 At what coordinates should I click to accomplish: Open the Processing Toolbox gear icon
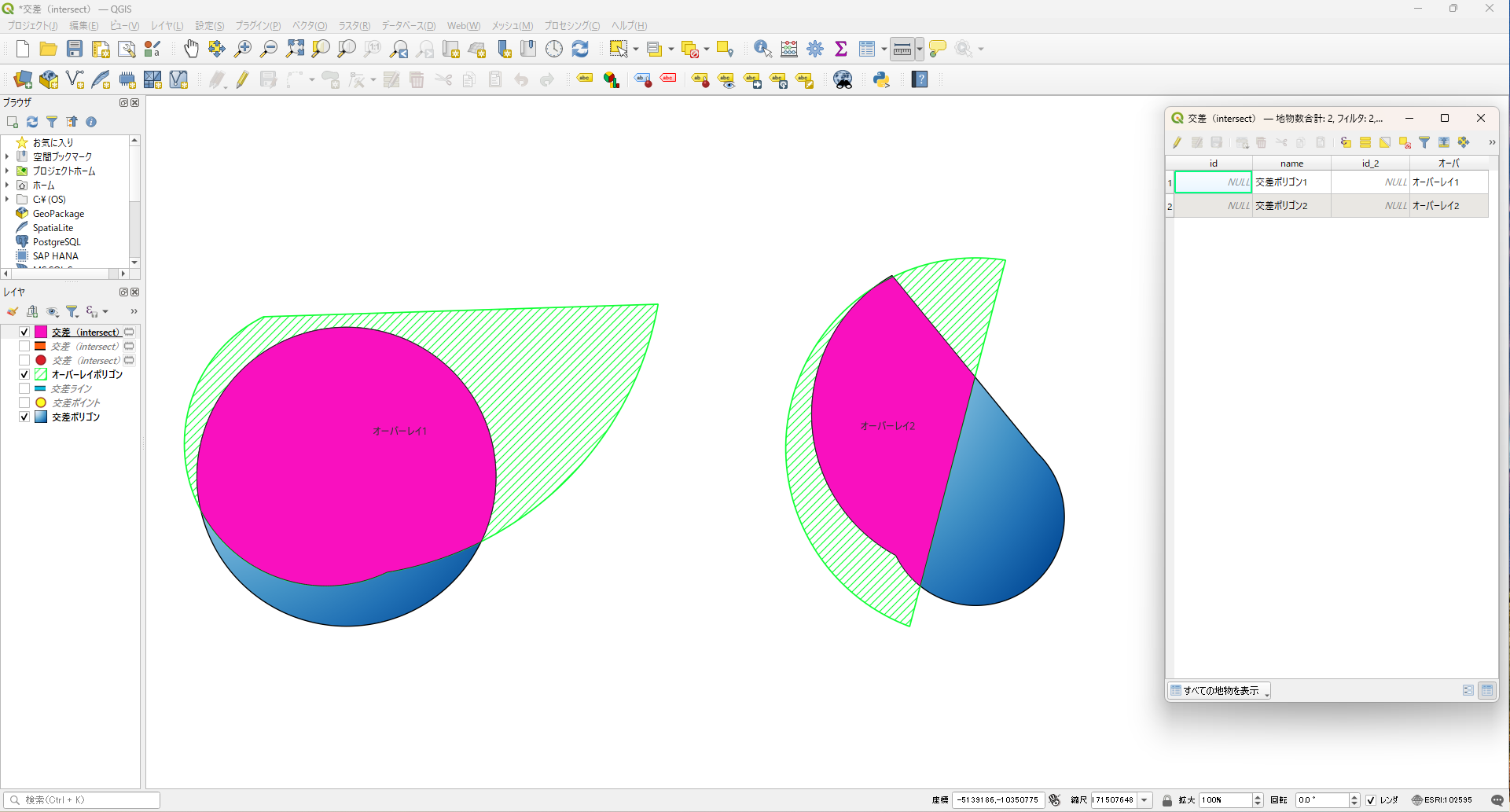(815, 50)
